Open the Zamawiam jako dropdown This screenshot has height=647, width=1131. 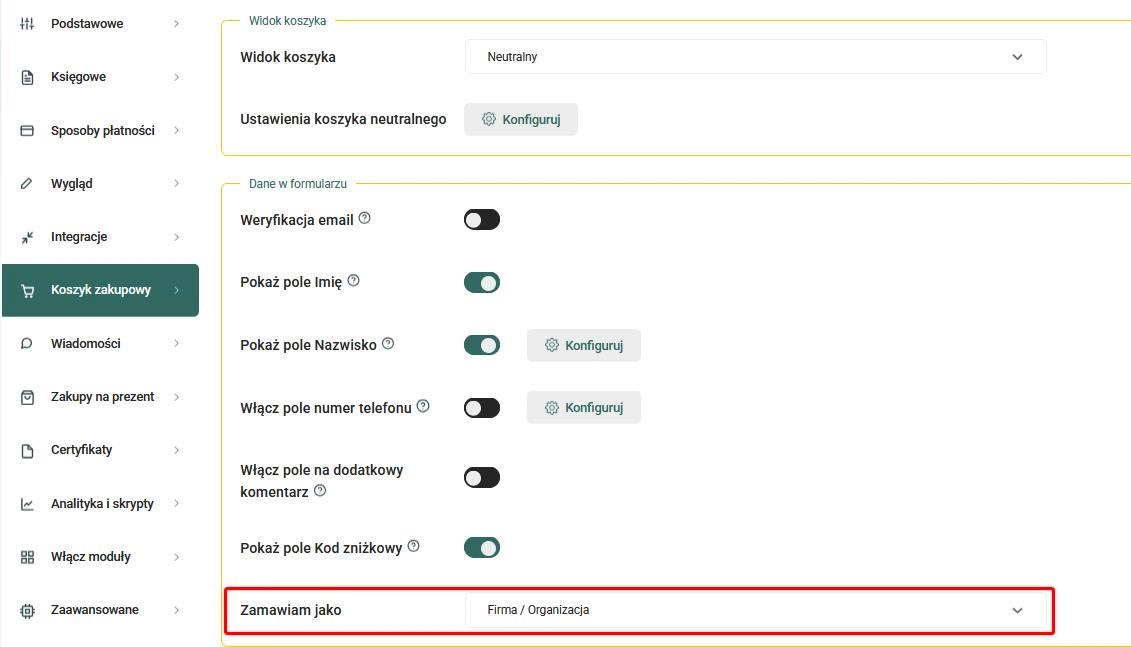(x=755, y=610)
